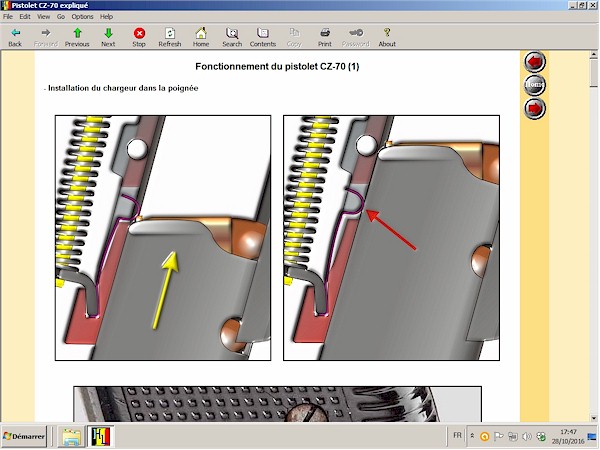Viewport: 600px width, 450px height.
Task: Click the Démarrer start button
Action: click(x=24, y=436)
